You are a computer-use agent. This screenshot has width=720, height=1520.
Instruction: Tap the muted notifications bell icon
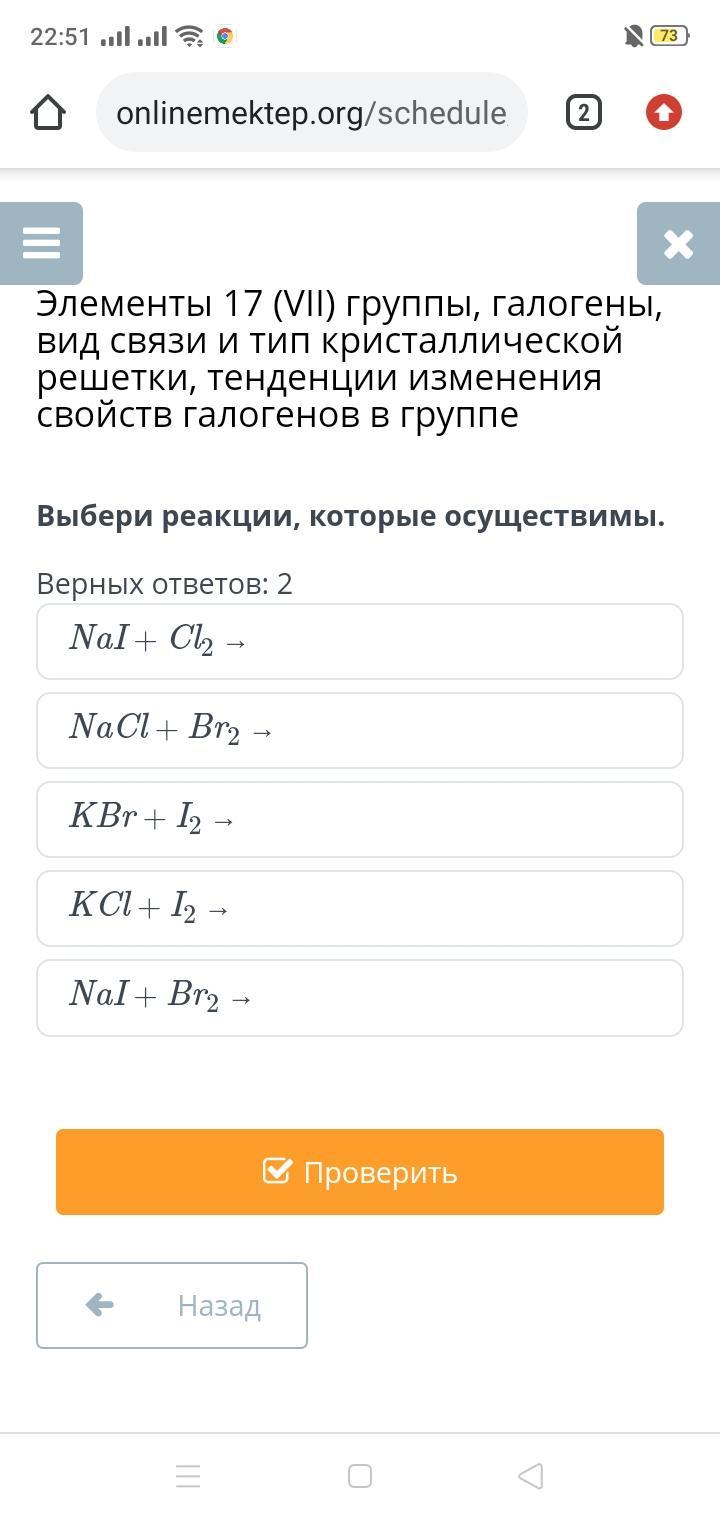coord(633,37)
